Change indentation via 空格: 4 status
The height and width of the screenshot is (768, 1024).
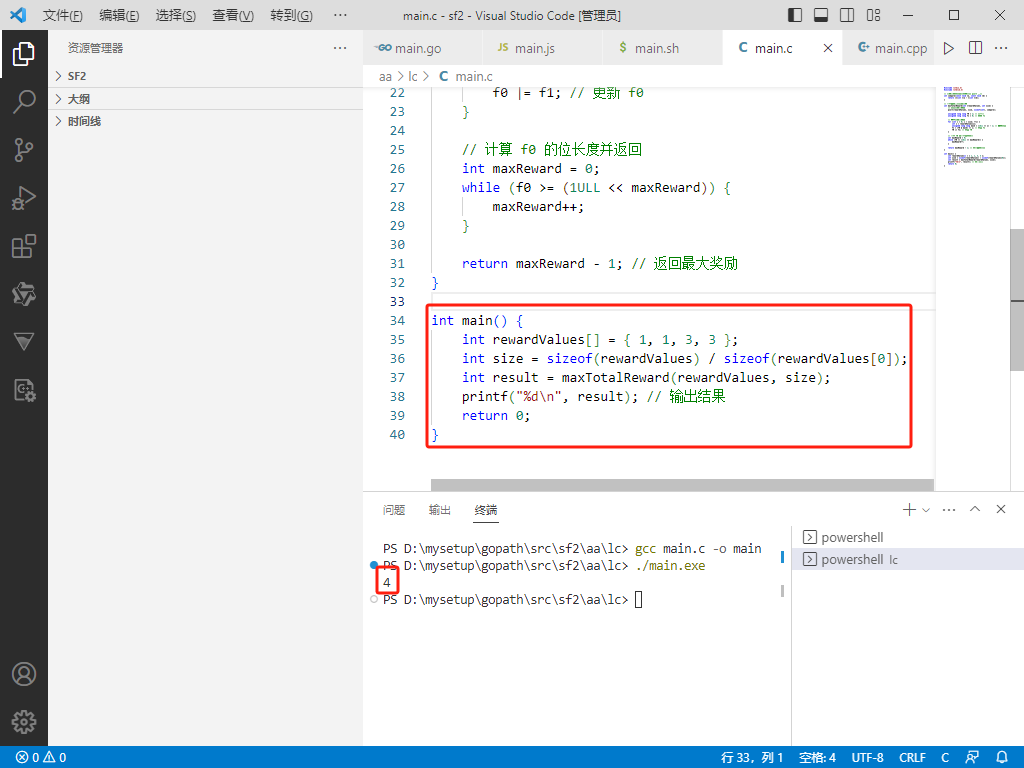(x=817, y=758)
